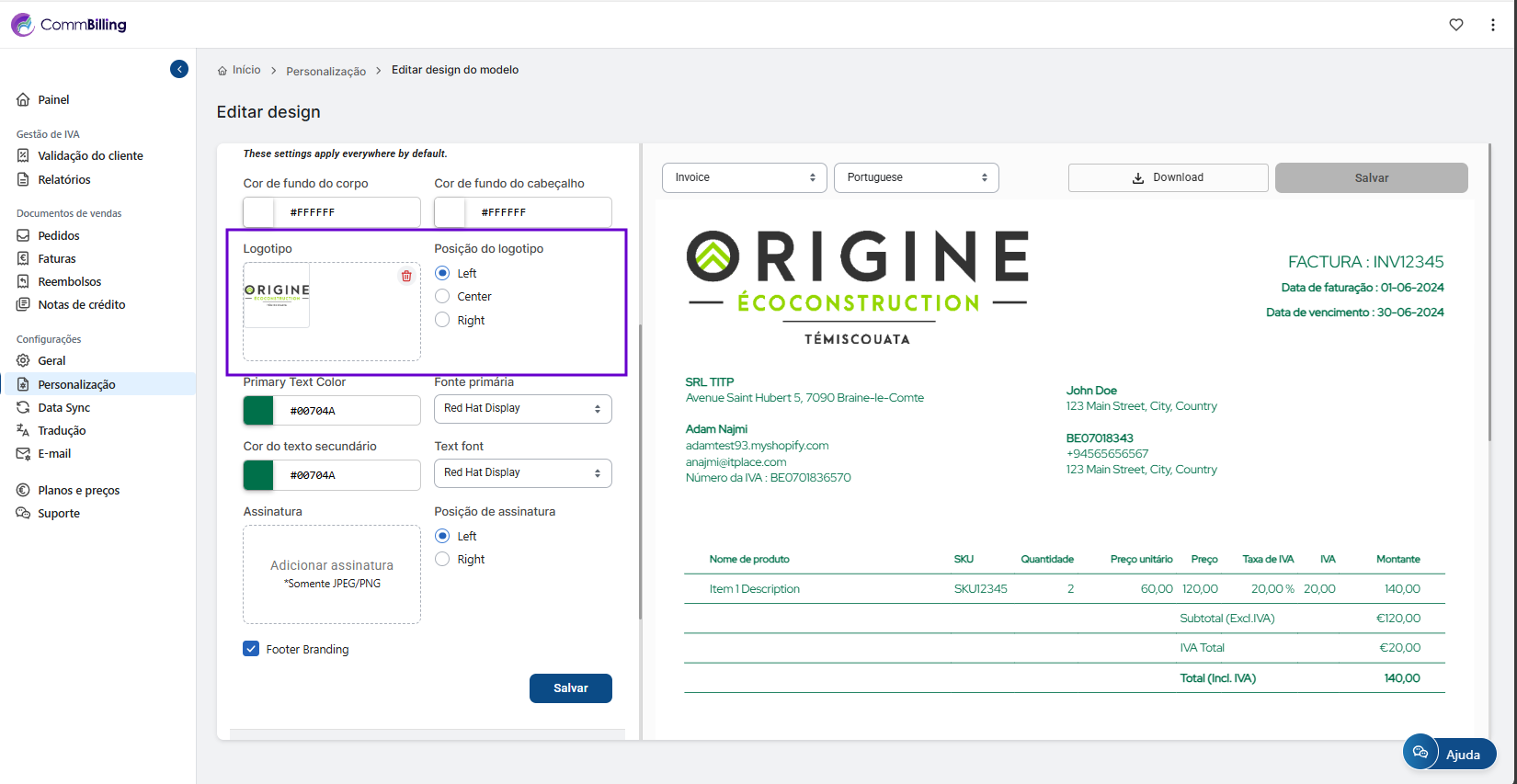Click the CommBilling logo icon
Viewport: 1517px width, 784px height.
22,25
